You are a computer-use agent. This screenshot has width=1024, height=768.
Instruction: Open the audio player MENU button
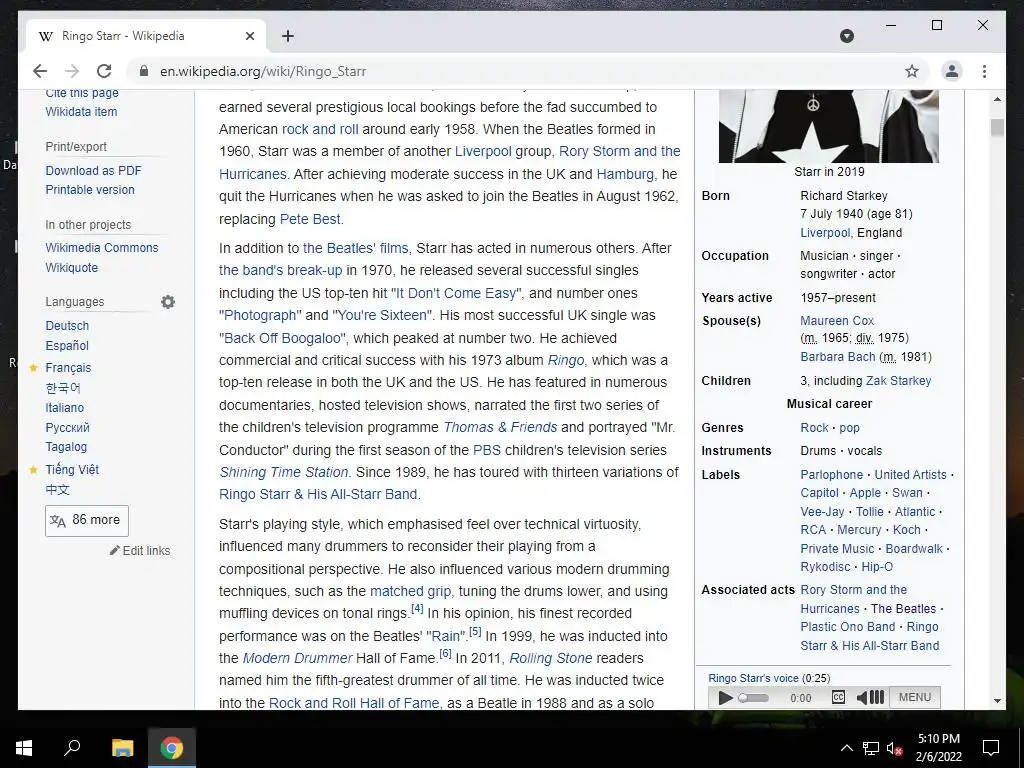coord(914,697)
